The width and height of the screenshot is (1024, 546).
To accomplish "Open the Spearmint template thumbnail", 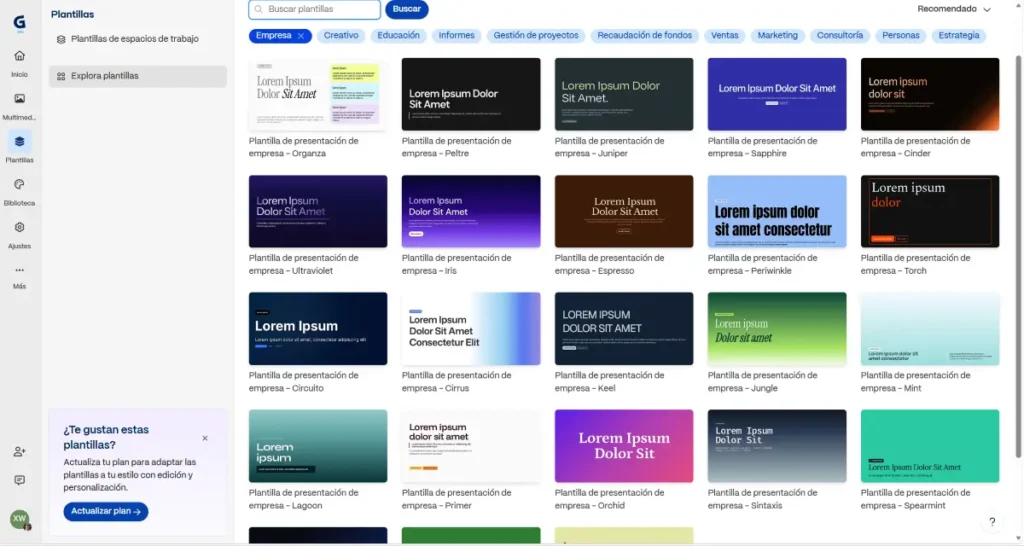I will [930, 446].
